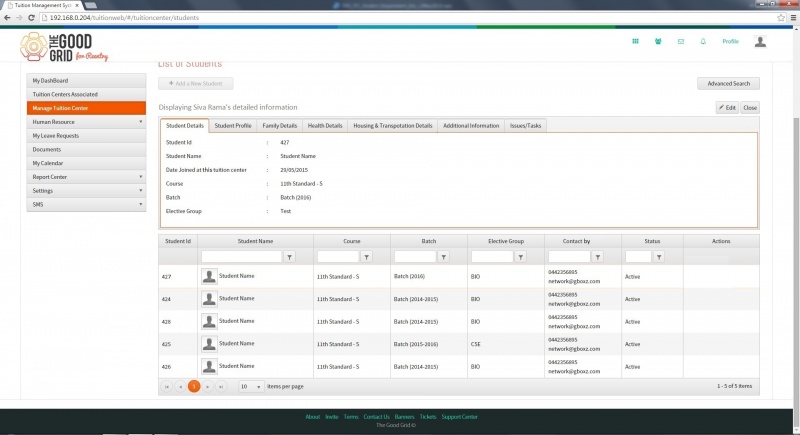Bookmark page with the star icon

[x=781, y=17]
